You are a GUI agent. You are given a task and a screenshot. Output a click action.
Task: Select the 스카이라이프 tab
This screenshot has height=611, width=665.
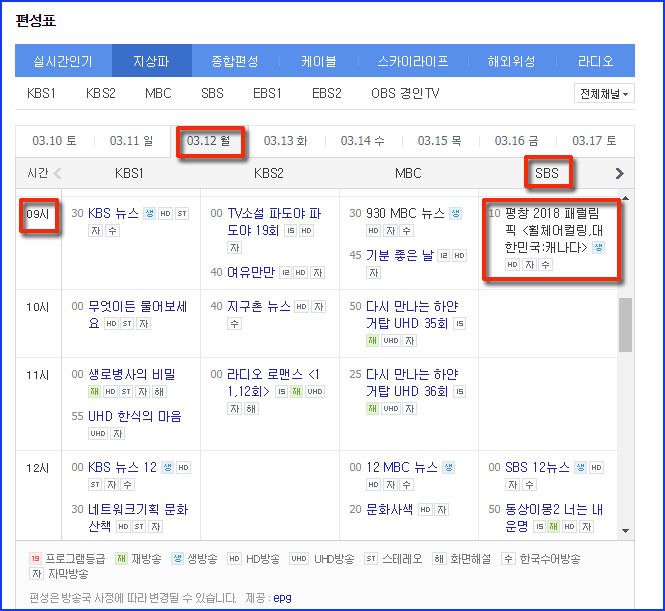(413, 61)
